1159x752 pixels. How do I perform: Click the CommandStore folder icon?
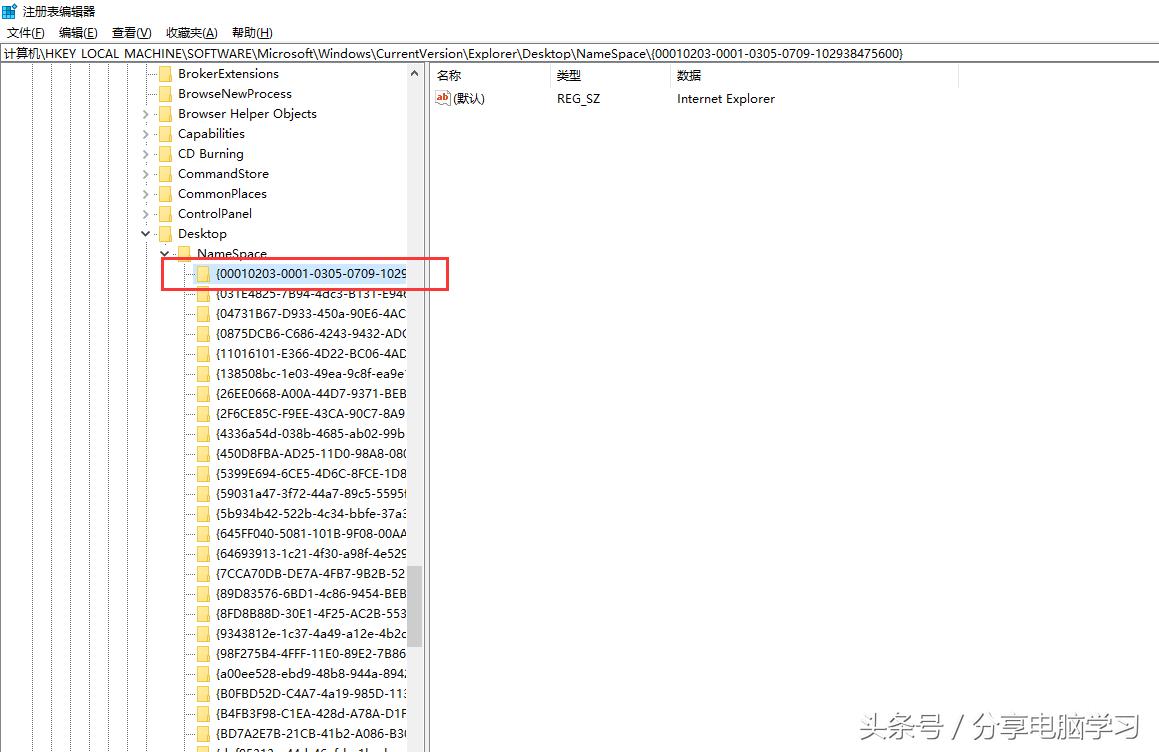165,173
